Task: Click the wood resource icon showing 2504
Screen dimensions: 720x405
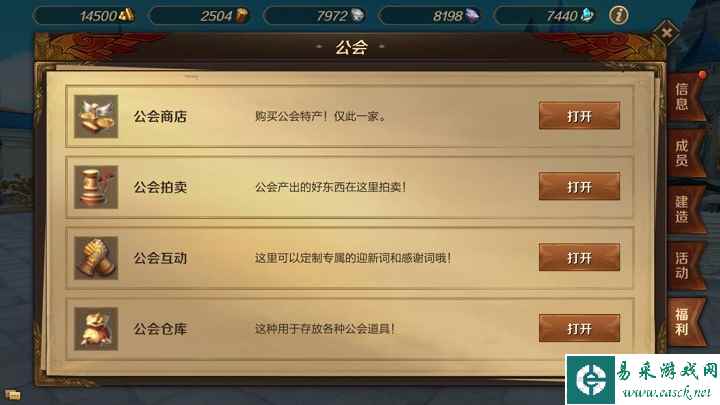Action: coord(242,16)
